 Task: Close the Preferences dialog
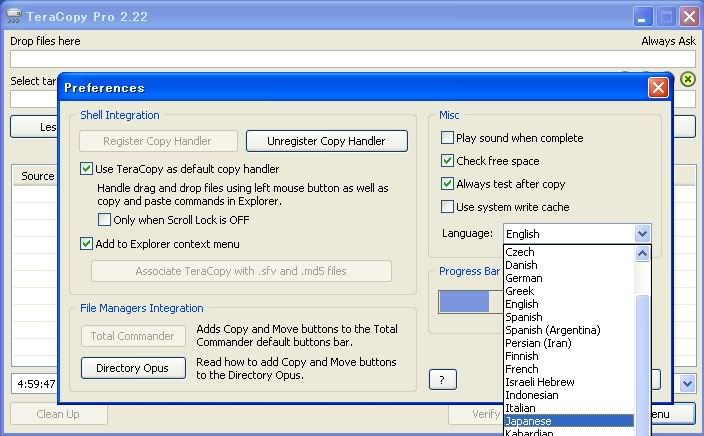[x=658, y=88]
